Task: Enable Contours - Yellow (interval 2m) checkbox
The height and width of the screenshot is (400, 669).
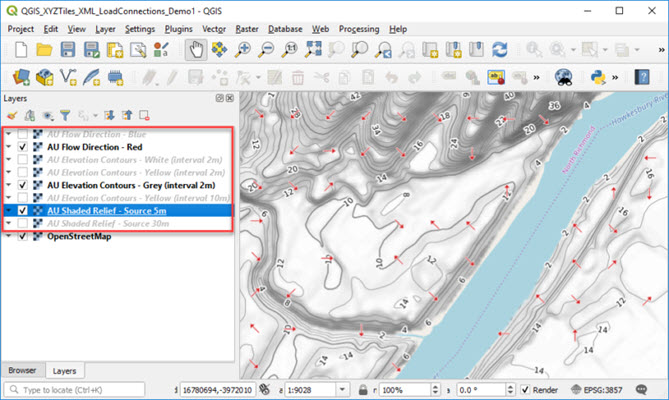Action: (x=23, y=173)
